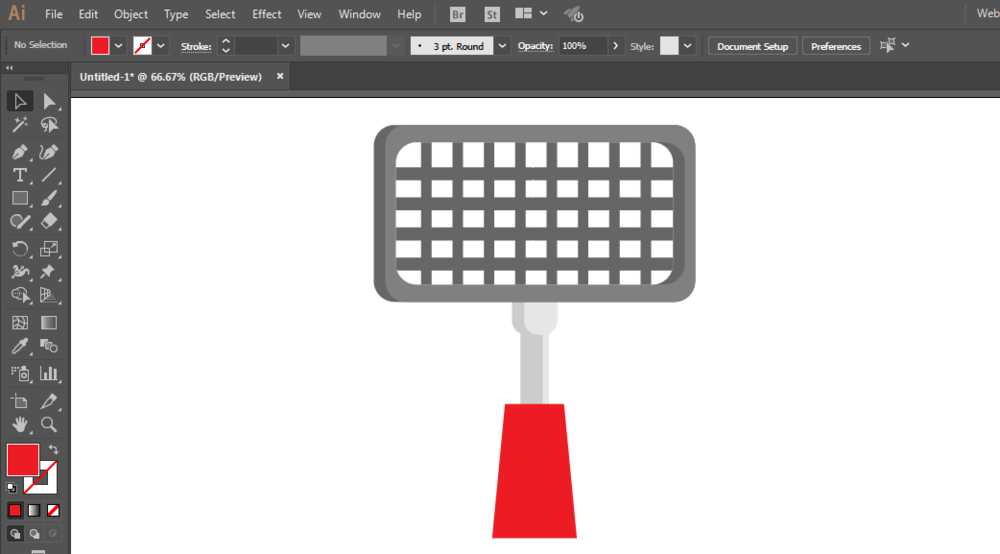Expand the 3 pt. Round brush dropdown

pyautogui.click(x=502, y=46)
